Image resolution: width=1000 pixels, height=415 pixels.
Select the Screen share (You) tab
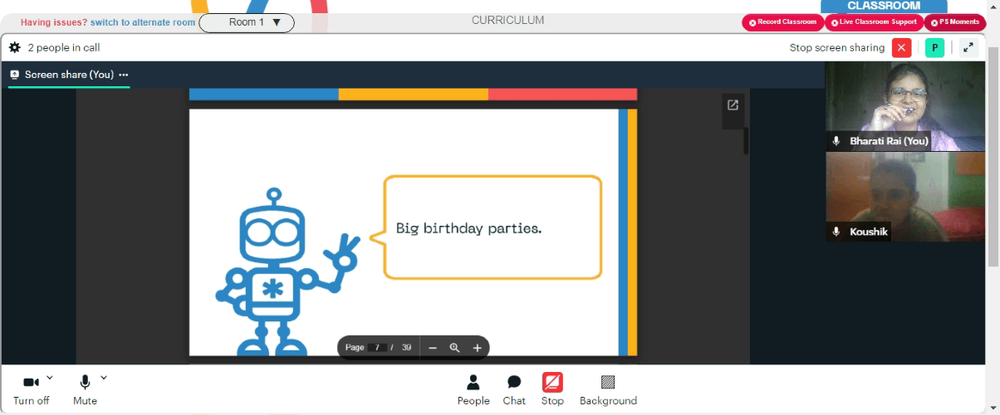[69, 75]
